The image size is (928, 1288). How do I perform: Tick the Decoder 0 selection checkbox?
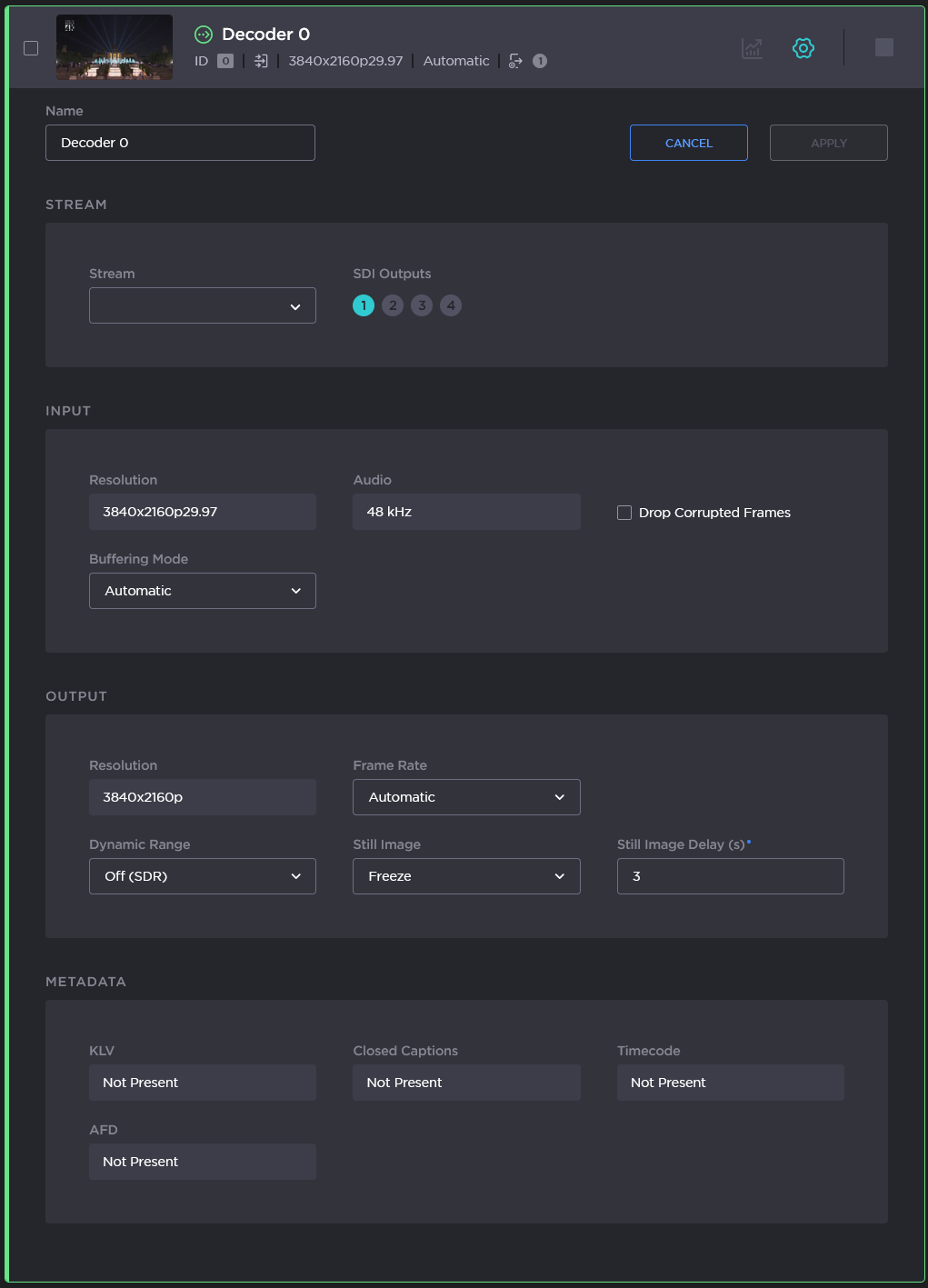(31, 48)
